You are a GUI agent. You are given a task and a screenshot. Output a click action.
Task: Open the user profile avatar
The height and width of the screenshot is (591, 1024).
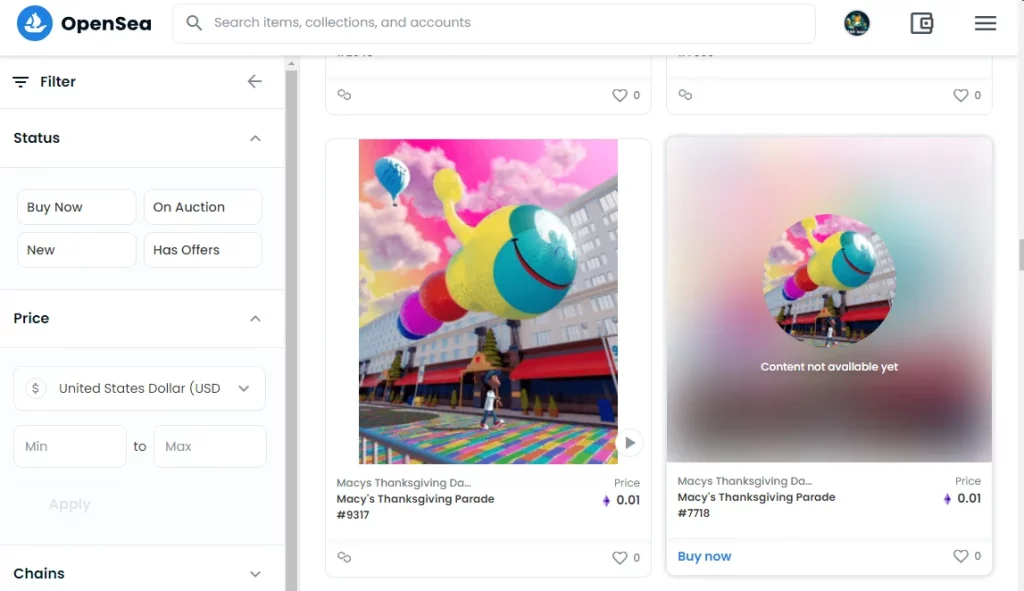tap(856, 23)
